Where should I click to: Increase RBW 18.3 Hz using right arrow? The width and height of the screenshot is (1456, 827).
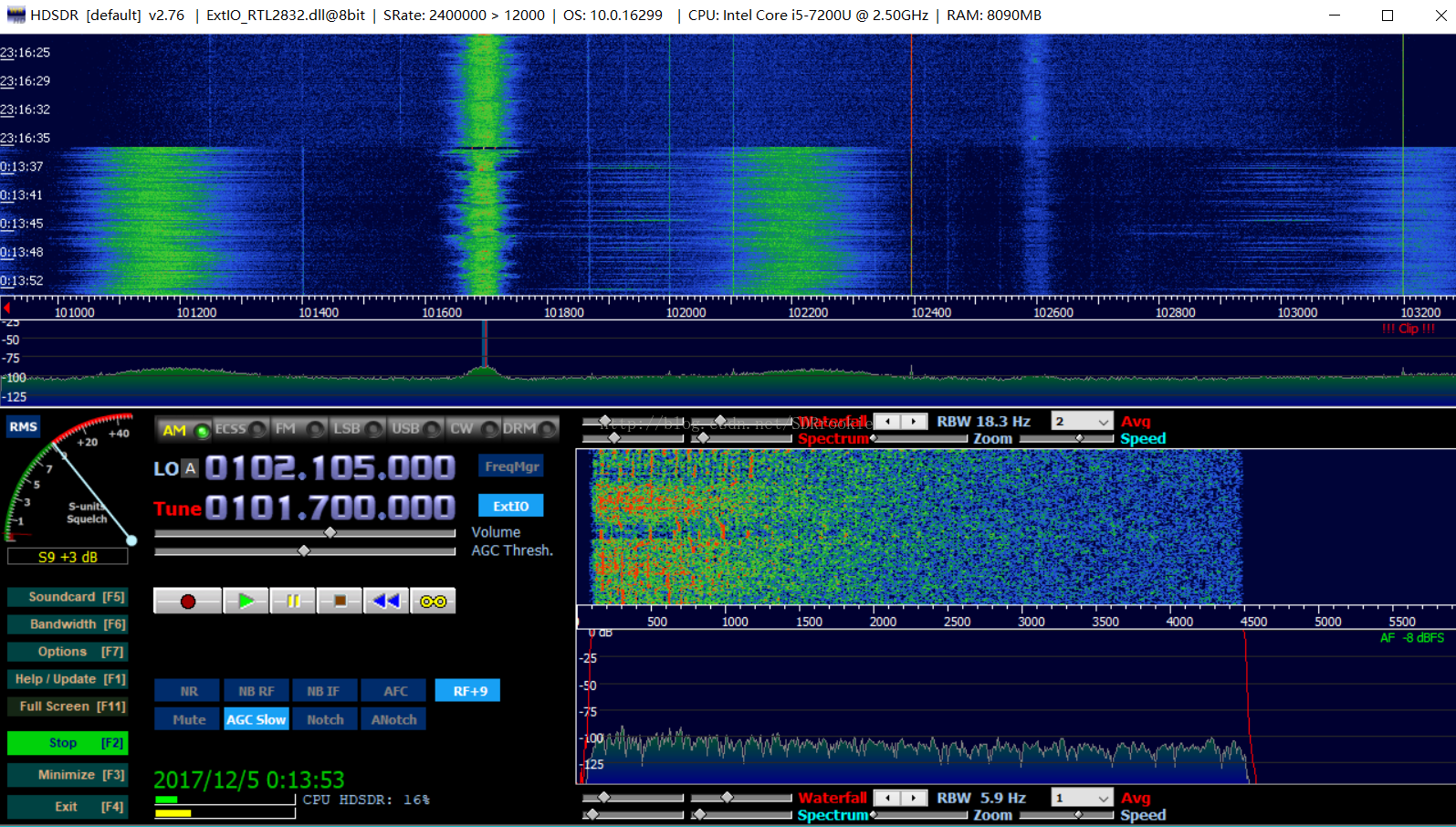[914, 421]
